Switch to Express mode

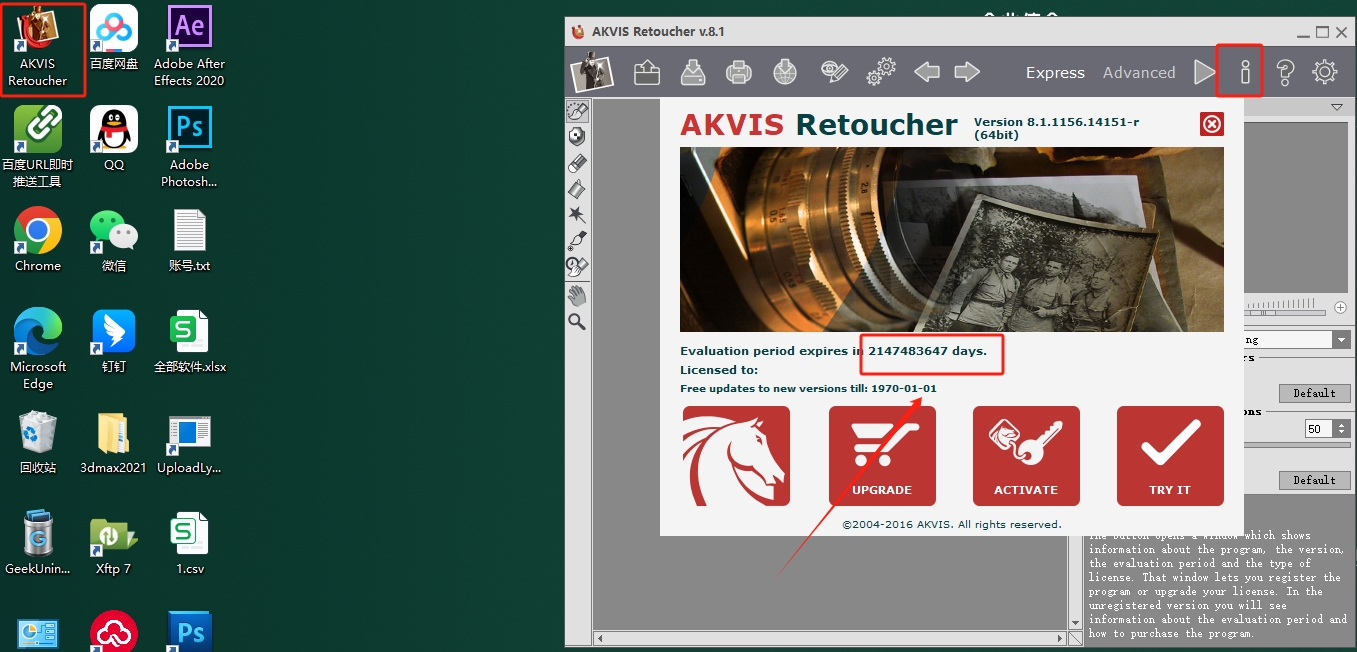point(1055,73)
